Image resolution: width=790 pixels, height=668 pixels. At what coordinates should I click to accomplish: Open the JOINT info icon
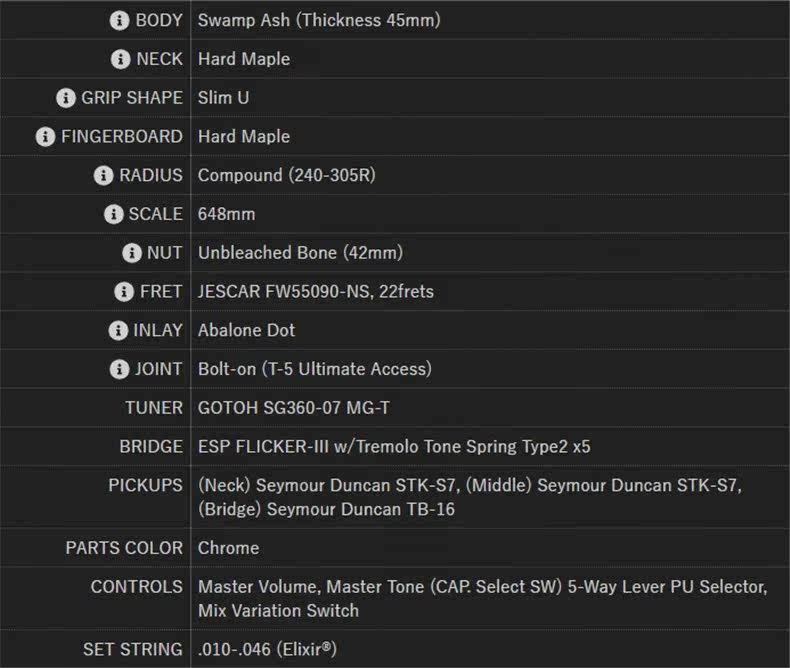[x=119, y=369]
